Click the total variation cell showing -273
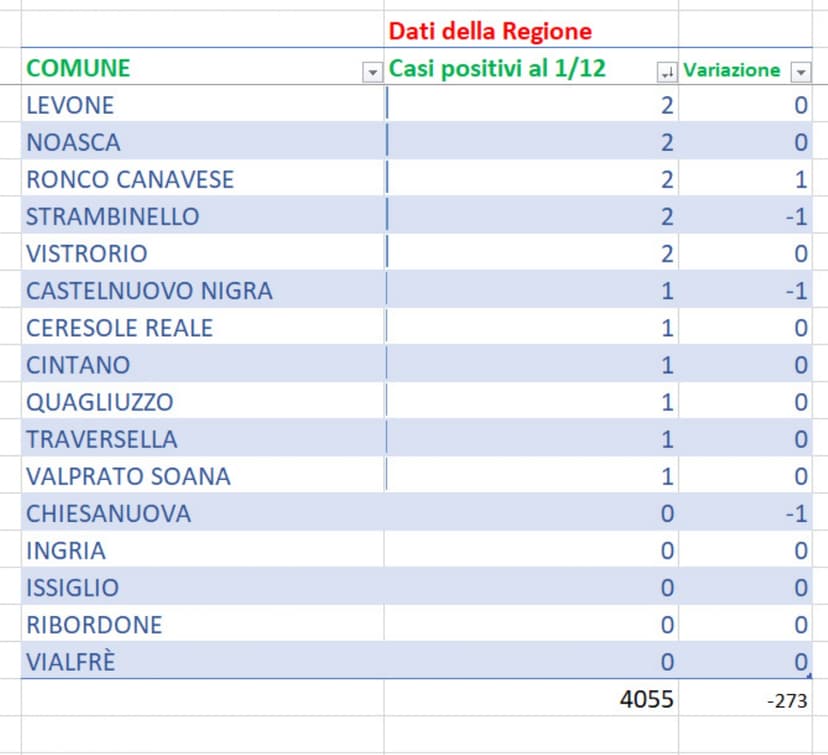This screenshot has width=828, height=755. point(786,701)
